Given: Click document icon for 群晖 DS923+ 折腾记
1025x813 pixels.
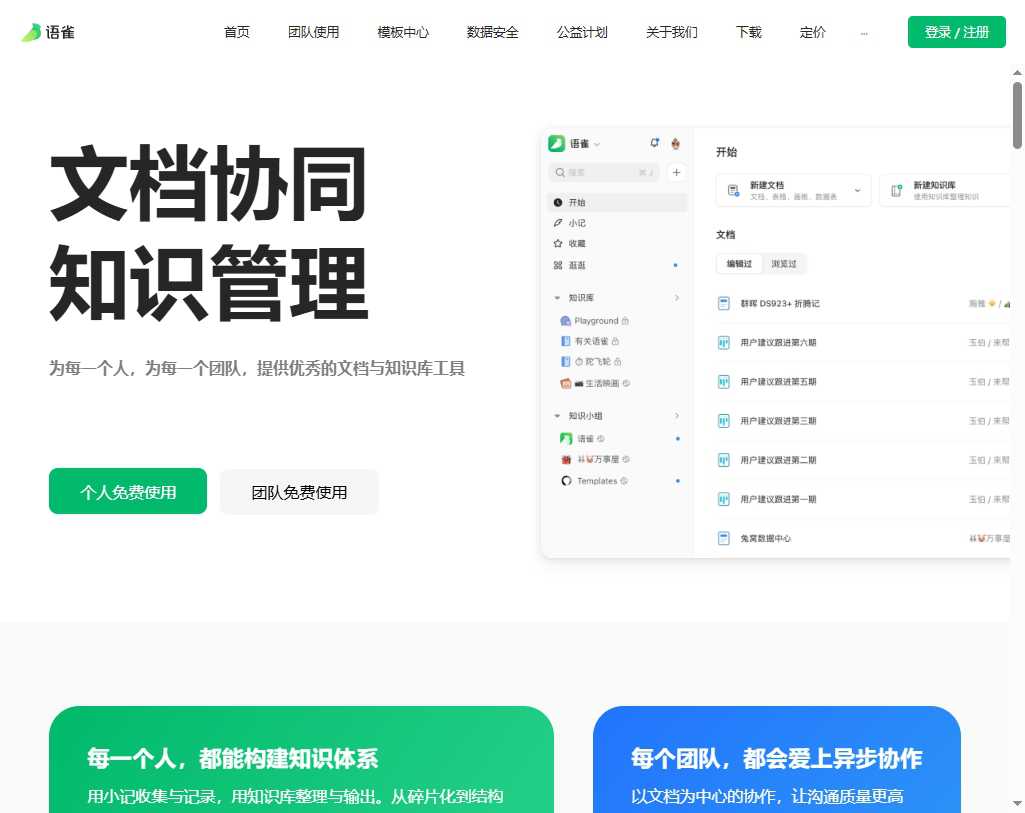Looking at the screenshot, I should click(x=724, y=303).
